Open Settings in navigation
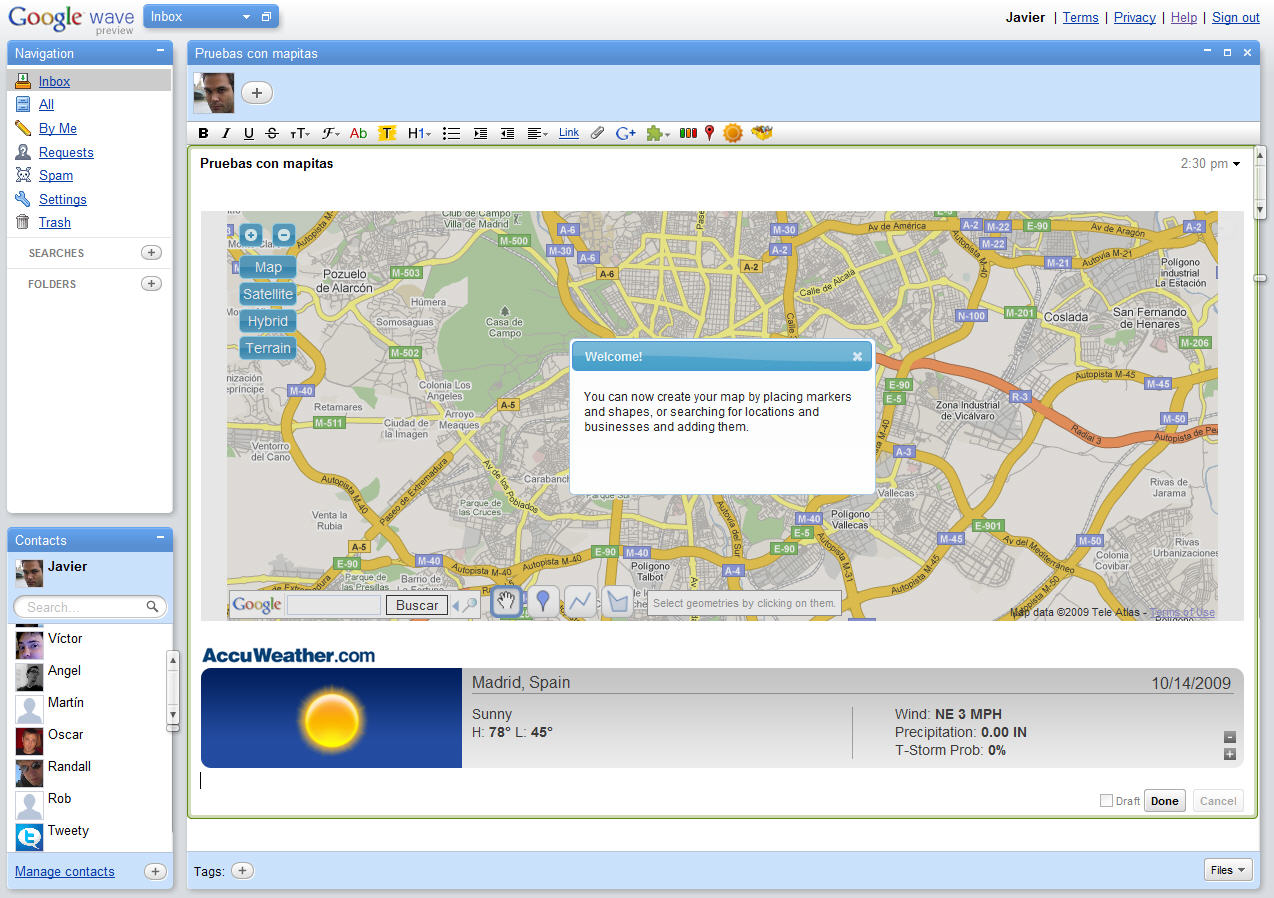 63,199
